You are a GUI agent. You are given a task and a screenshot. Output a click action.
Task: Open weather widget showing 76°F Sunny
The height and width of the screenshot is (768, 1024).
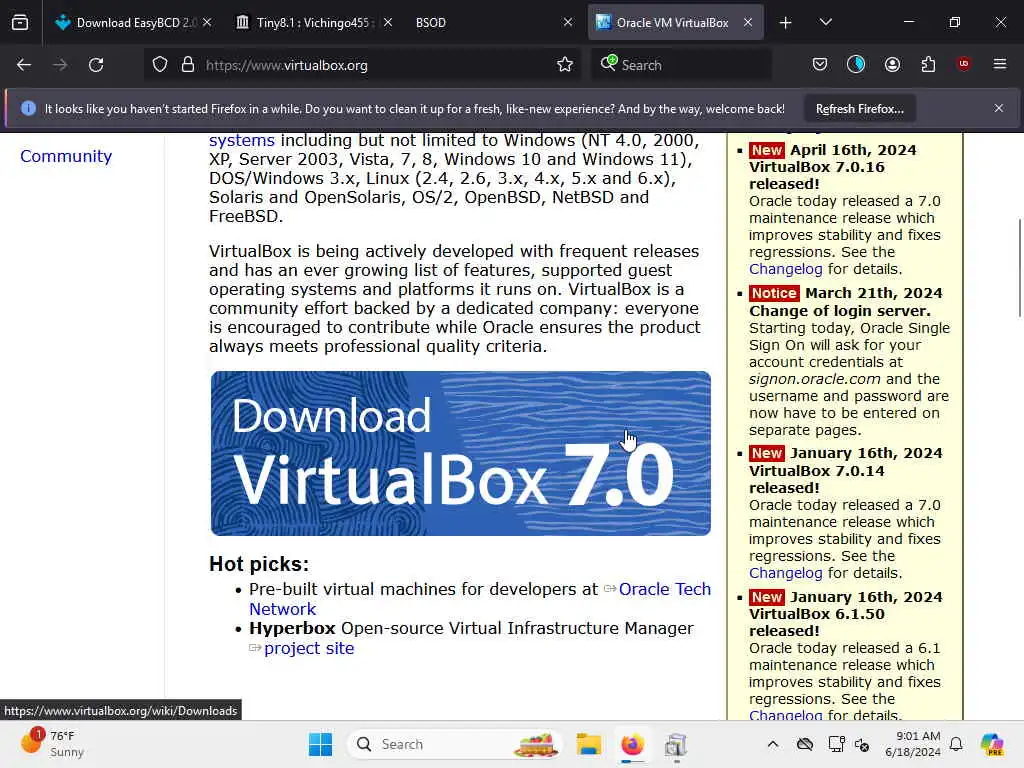53,744
